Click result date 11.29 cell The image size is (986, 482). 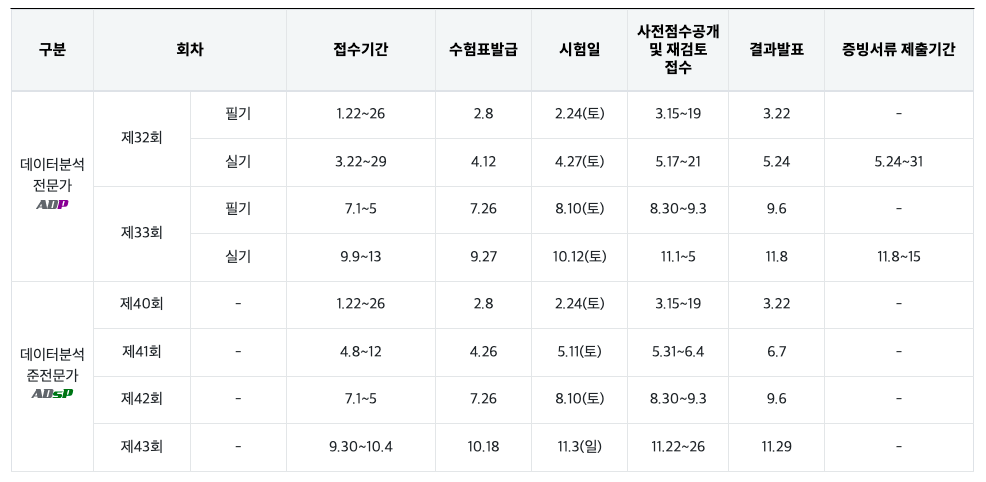tap(776, 447)
